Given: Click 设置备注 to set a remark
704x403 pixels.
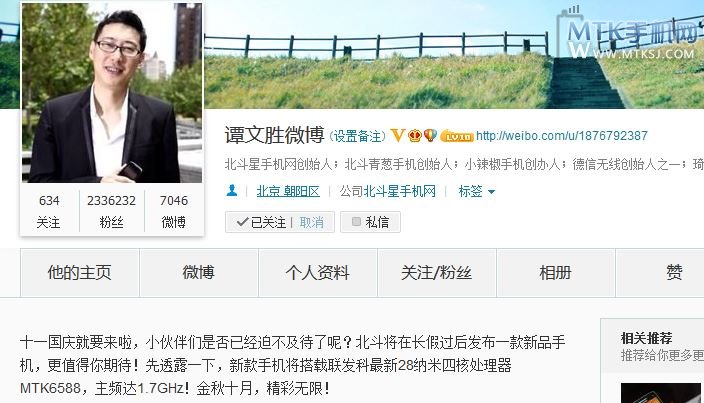Looking at the screenshot, I should [357, 136].
